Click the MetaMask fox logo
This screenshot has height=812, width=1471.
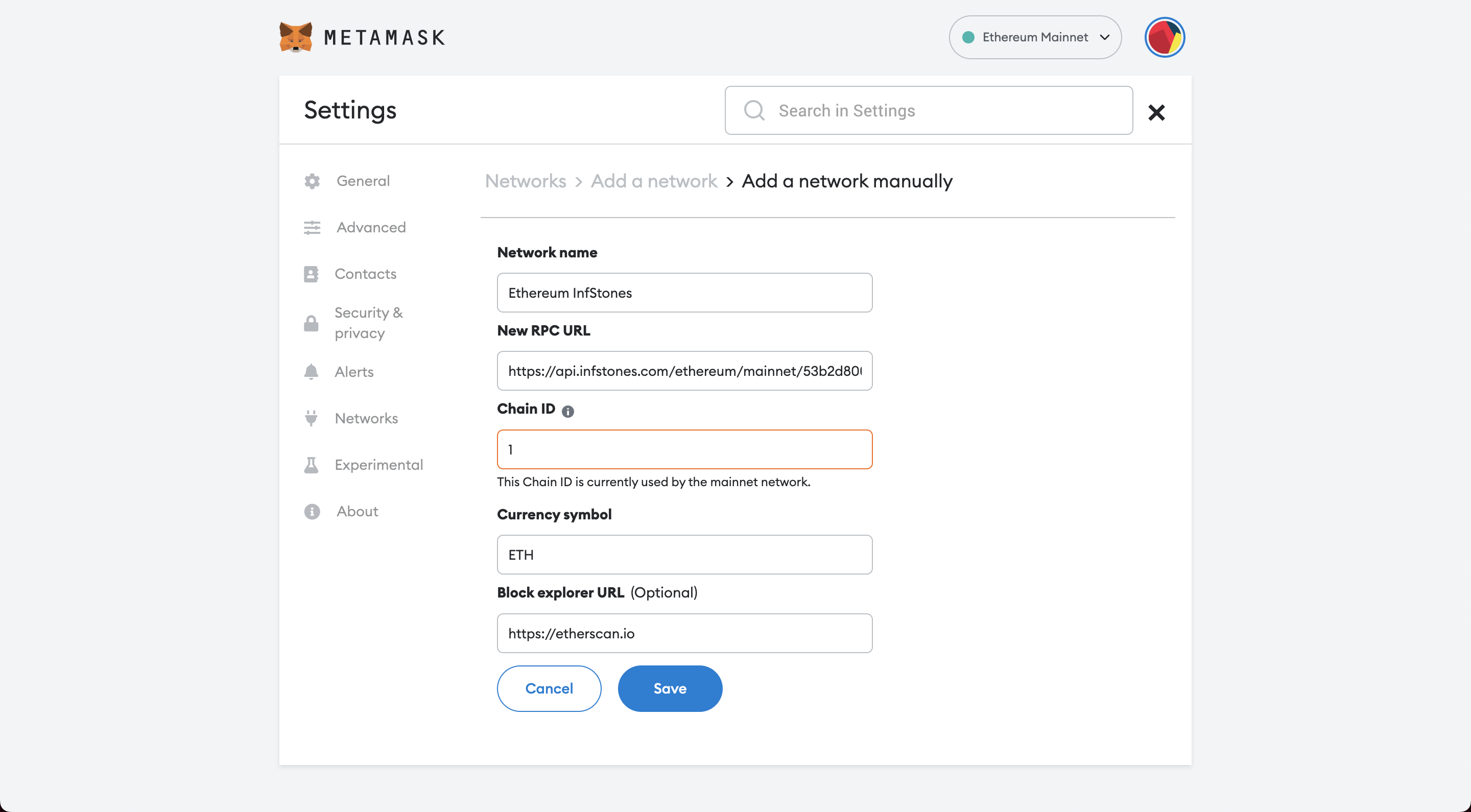295,37
